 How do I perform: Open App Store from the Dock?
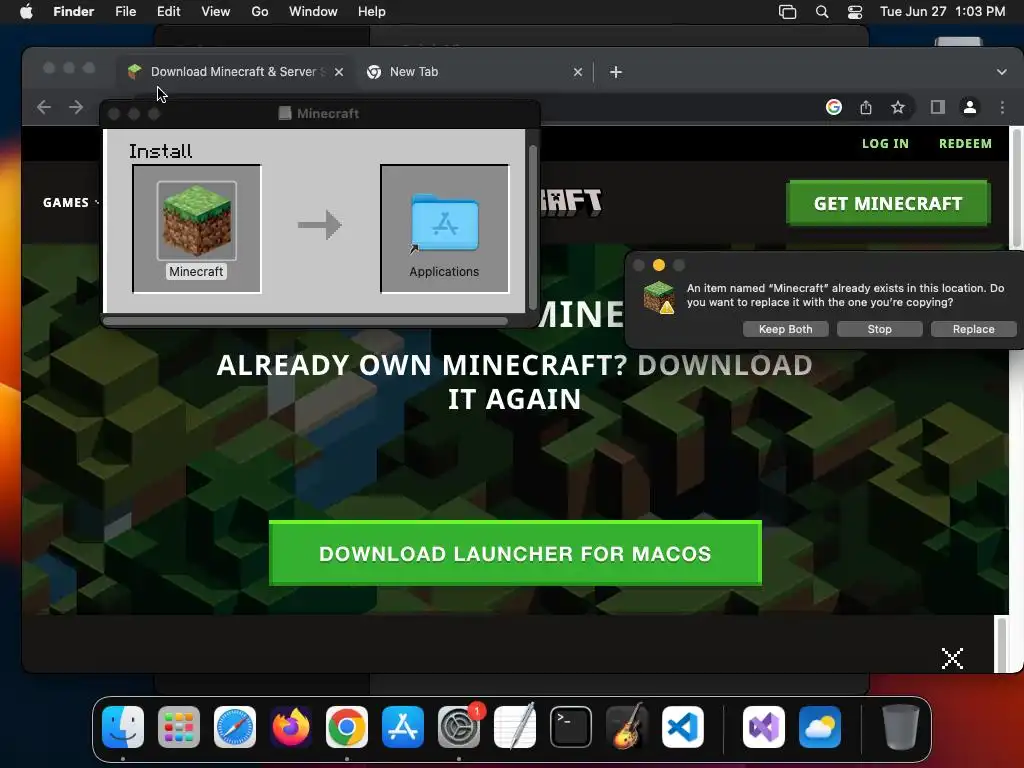pos(403,727)
